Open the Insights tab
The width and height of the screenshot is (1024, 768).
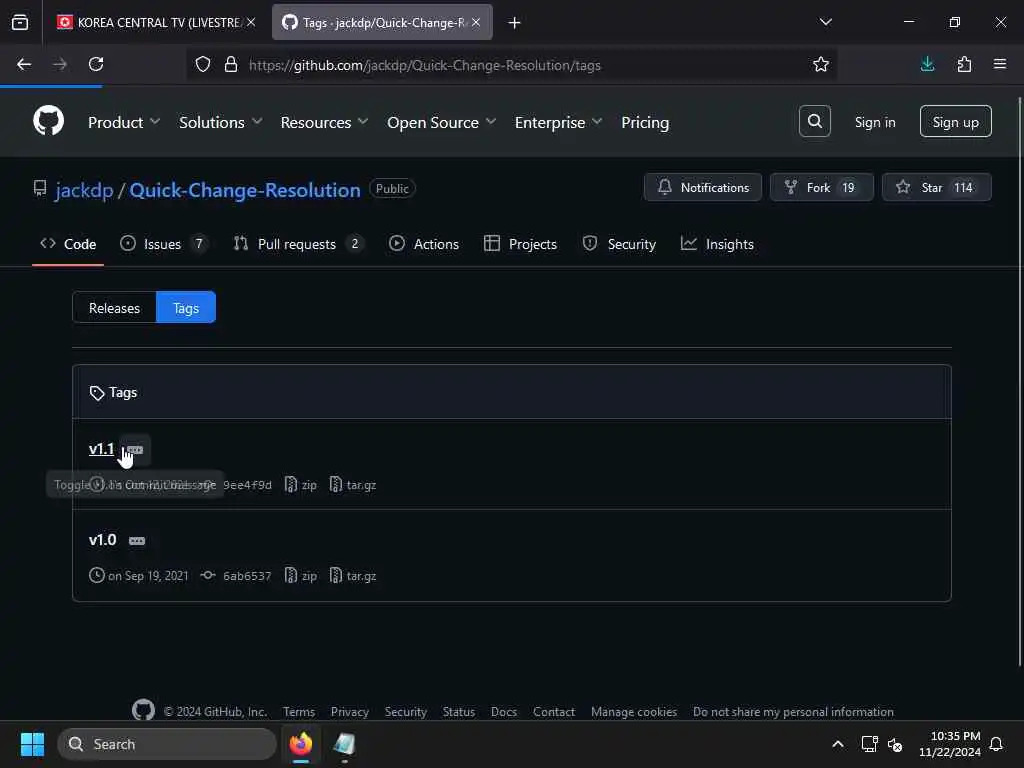(x=717, y=244)
